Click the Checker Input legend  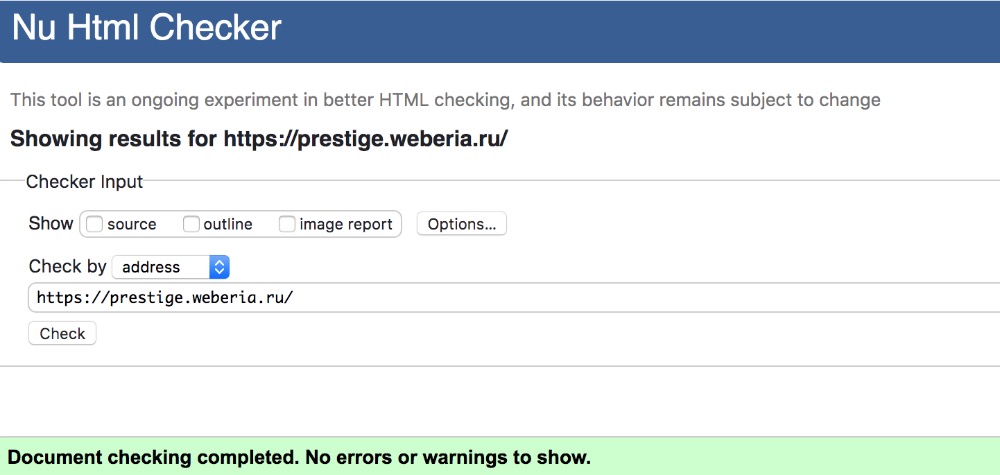tap(85, 182)
